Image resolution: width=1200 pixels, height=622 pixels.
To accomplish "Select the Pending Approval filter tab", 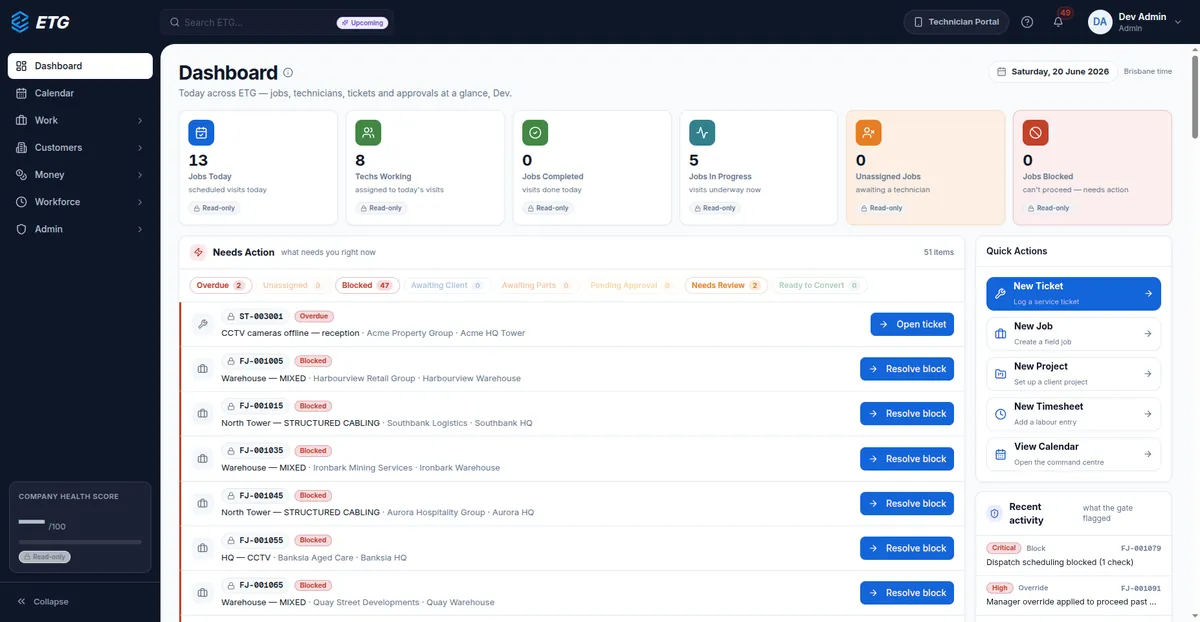I will [x=630, y=286].
